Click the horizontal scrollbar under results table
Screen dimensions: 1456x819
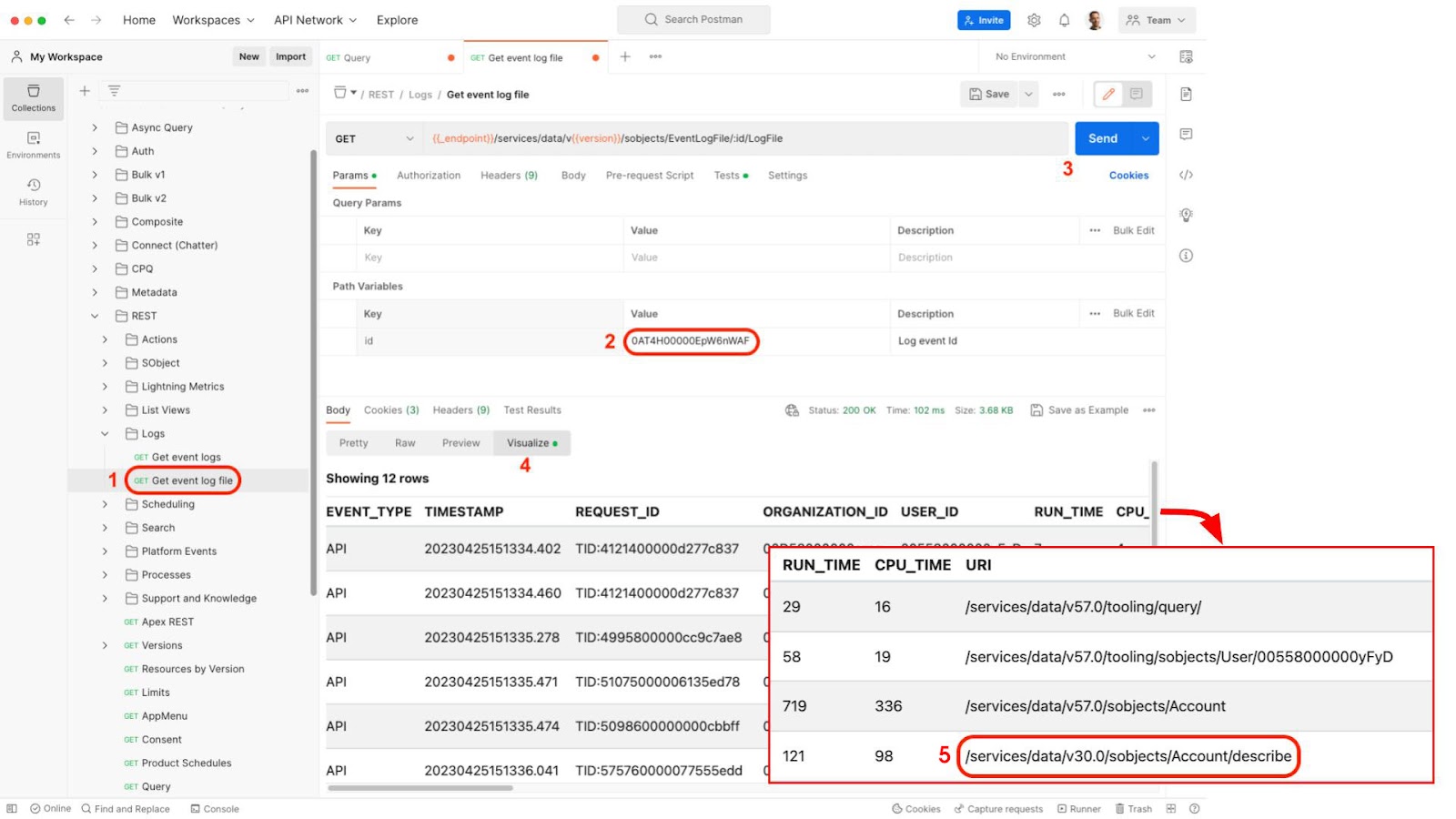pos(421,788)
